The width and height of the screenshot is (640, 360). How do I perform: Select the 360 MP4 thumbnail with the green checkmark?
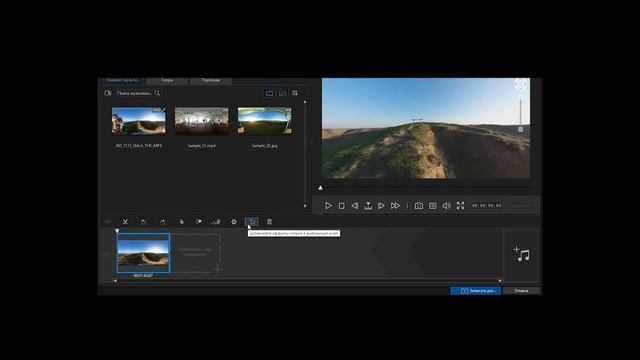pyautogui.click(x=139, y=121)
